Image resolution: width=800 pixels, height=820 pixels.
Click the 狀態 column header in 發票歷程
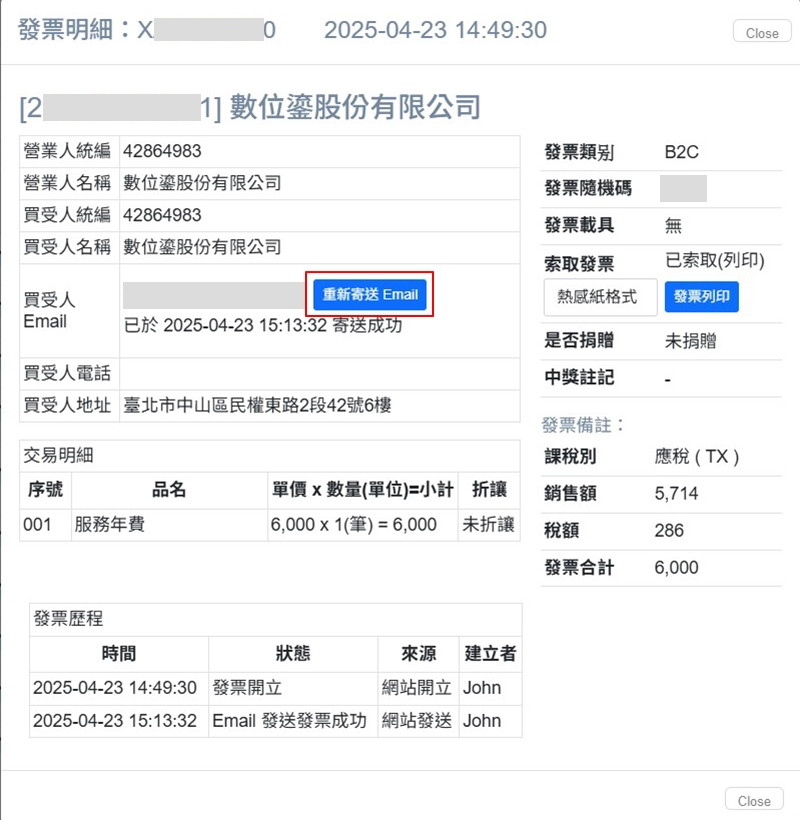tap(292, 653)
